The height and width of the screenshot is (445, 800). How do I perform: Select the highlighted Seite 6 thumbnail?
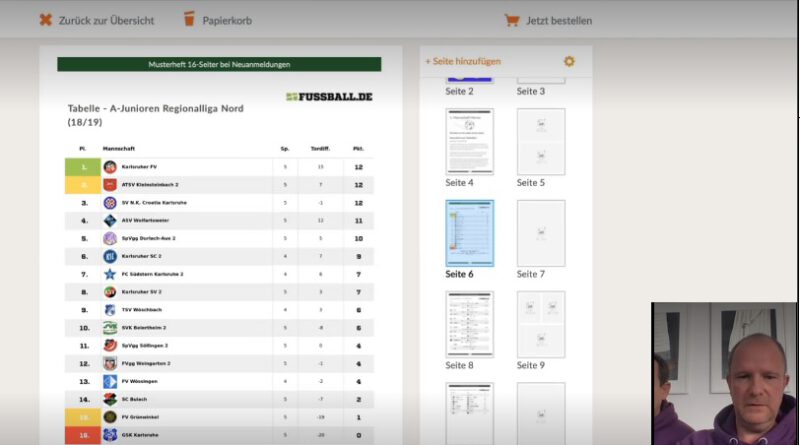469,233
